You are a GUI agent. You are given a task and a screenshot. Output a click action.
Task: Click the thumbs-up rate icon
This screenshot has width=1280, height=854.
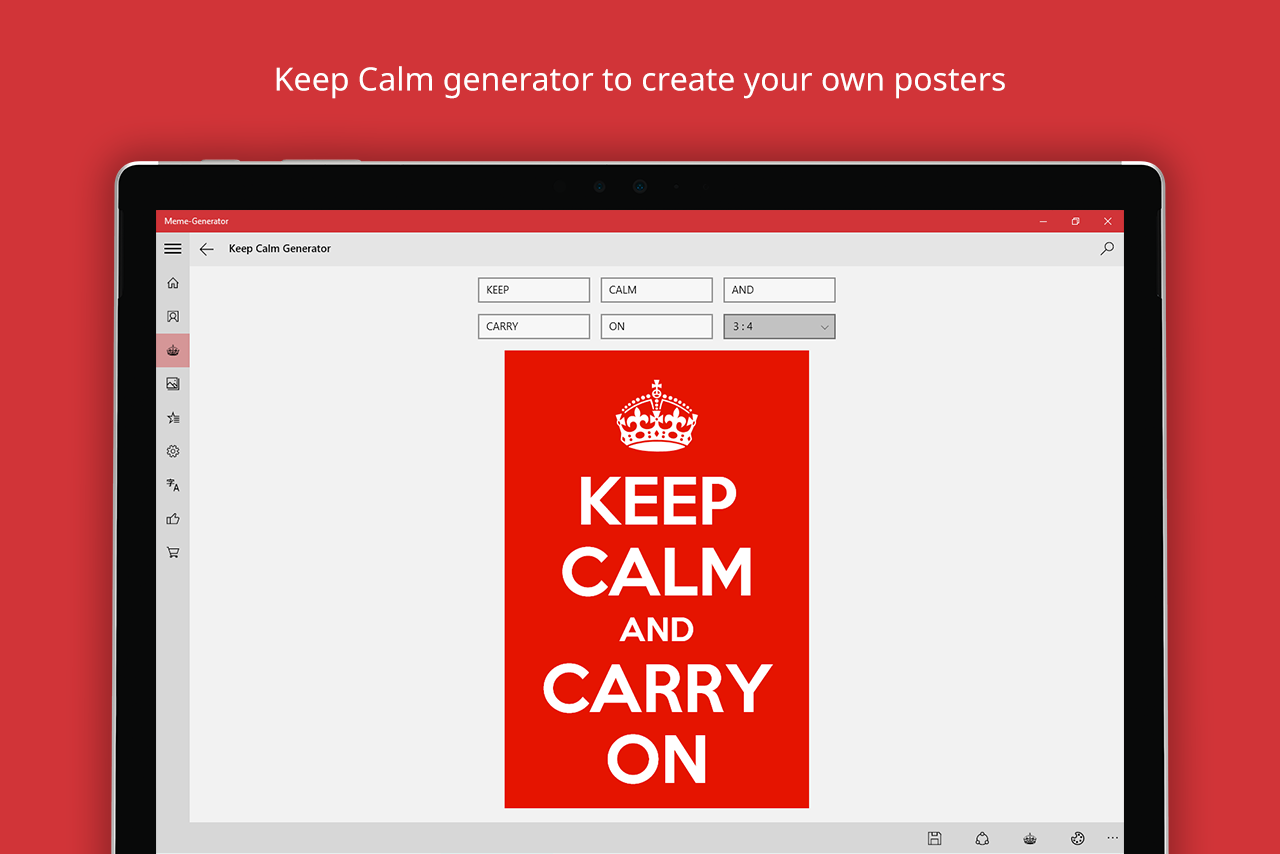click(173, 519)
